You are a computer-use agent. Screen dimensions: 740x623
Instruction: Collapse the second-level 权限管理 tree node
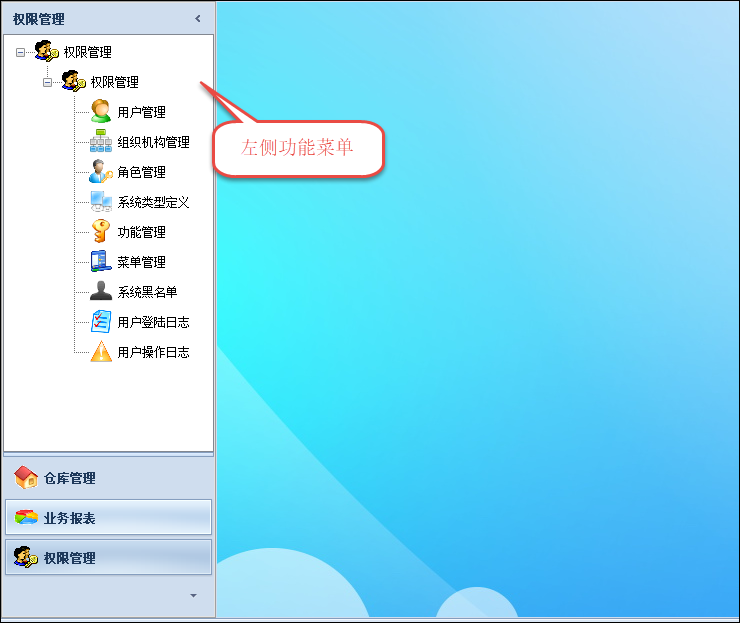[x=47, y=82]
